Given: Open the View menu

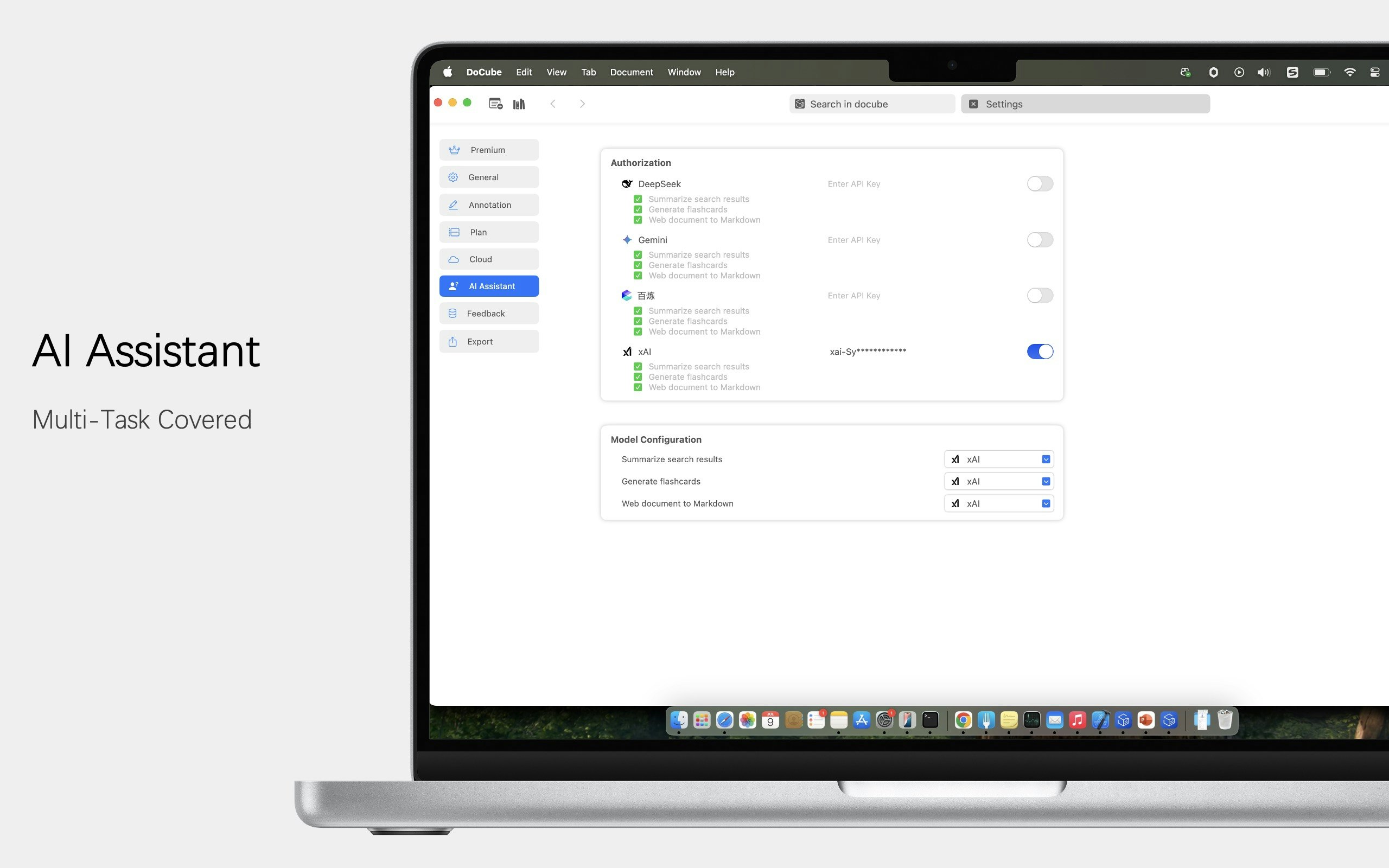Looking at the screenshot, I should (x=556, y=72).
